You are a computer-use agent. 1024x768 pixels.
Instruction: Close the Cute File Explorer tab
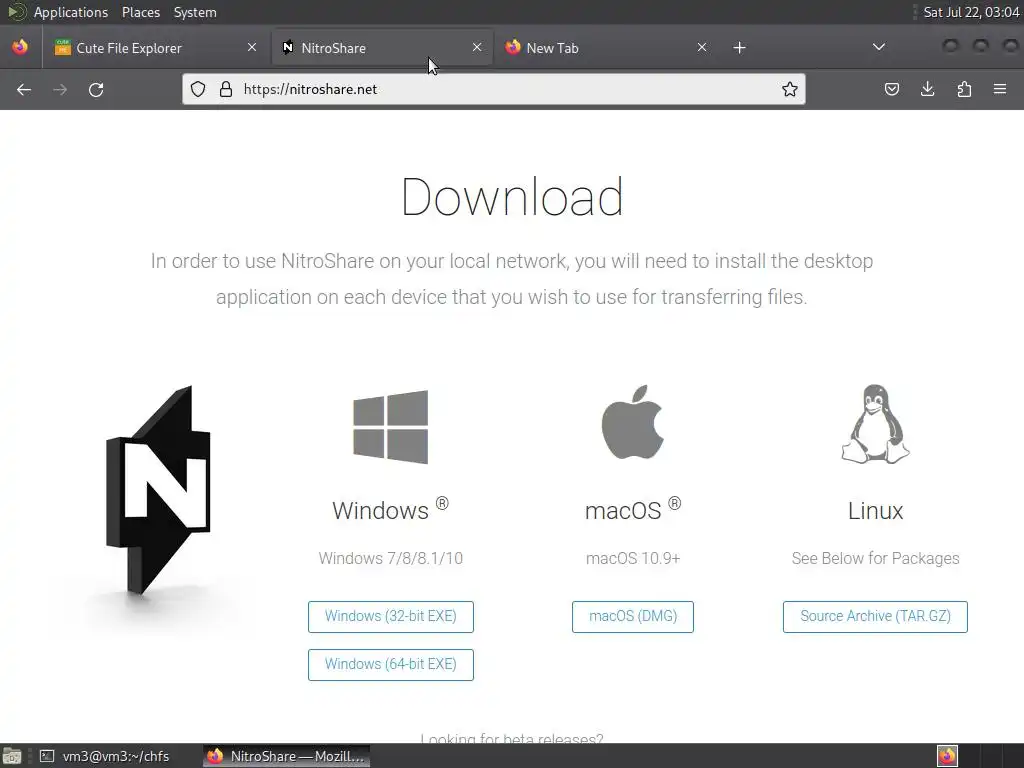[251, 47]
